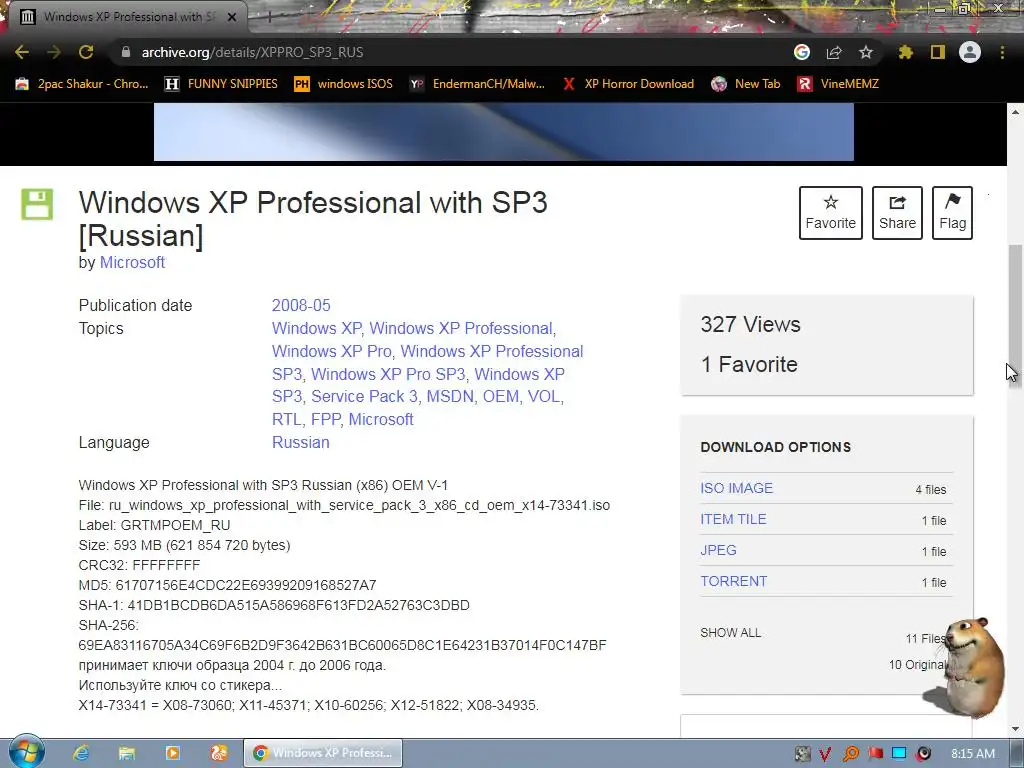The height and width of the screenshot is (768, 1024).
Task: Open the OEM topic link
Action: pos(501,396)
